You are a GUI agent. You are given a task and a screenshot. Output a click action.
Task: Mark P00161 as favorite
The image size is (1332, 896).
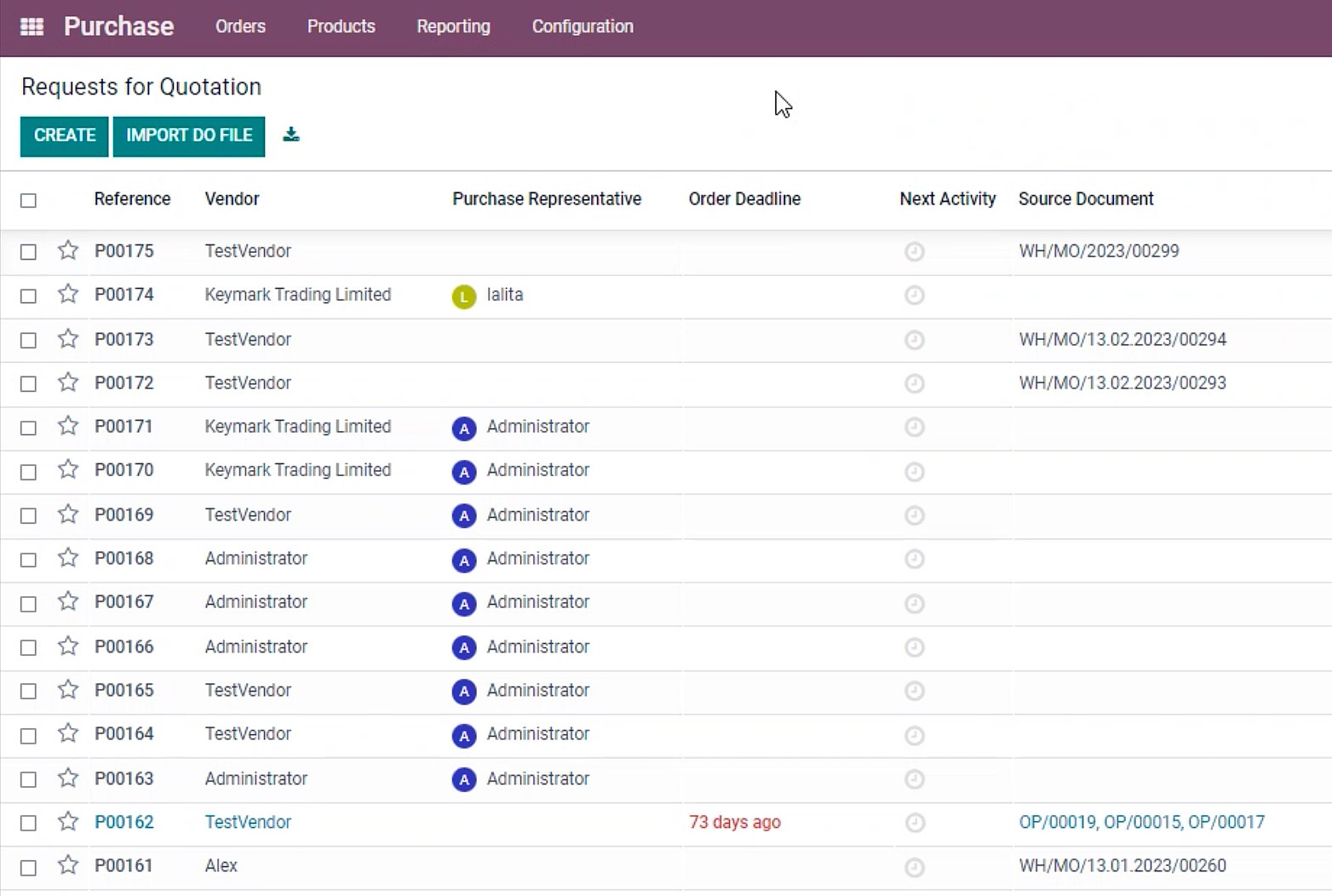68,865
